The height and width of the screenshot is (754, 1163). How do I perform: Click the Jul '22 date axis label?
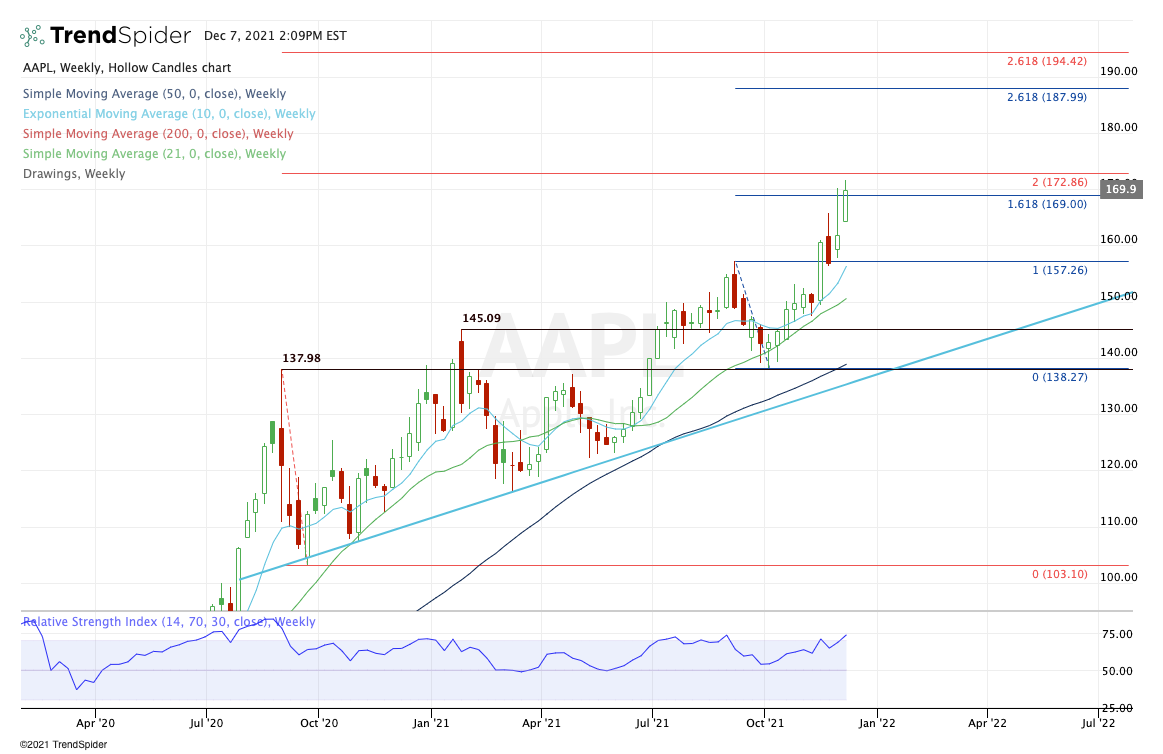click(1098, 723)
